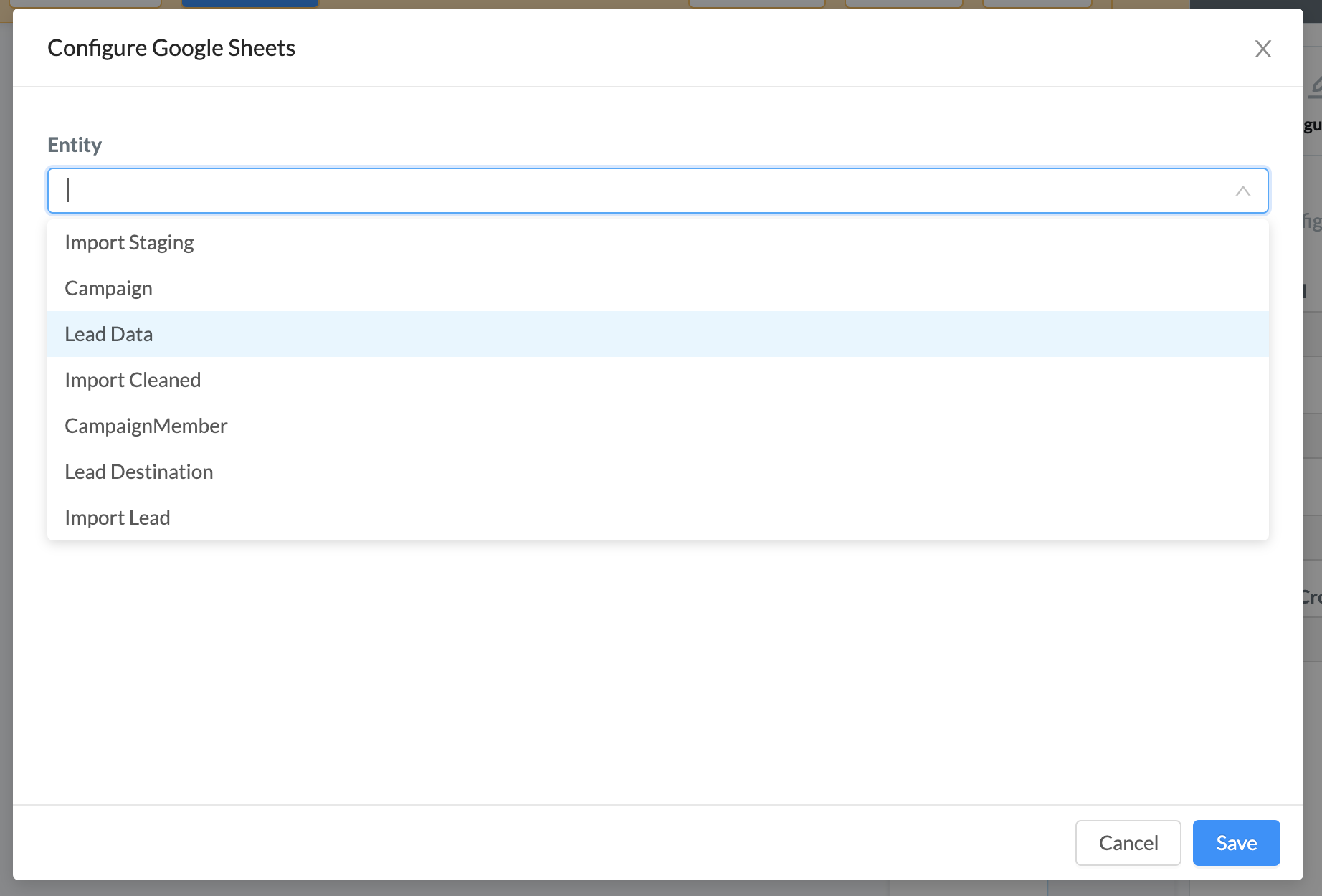
Task: Choose the Campaign entity option
Action: pyautogui.click(x=108, y=288)
